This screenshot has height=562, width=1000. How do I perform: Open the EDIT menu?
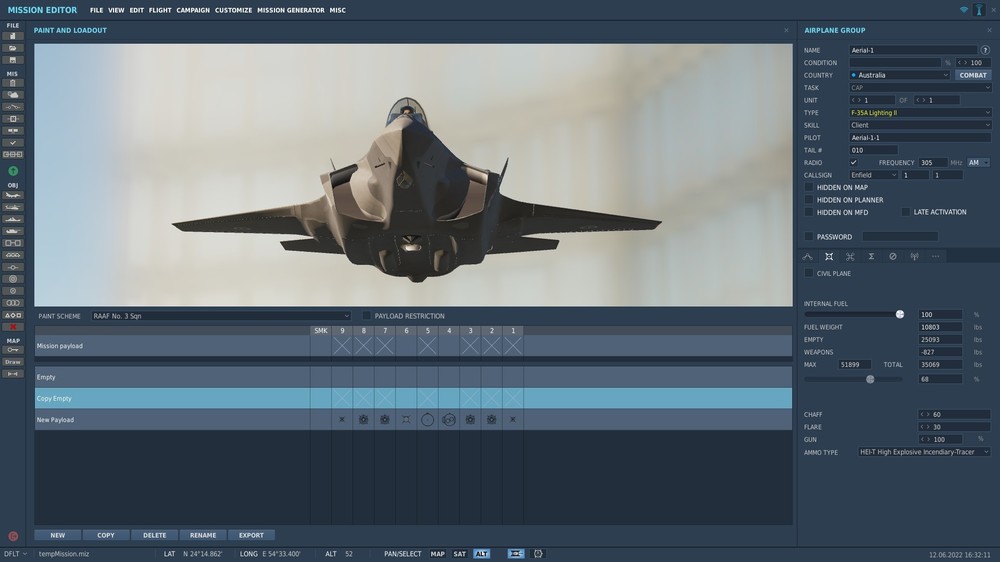tap(136, 10)
